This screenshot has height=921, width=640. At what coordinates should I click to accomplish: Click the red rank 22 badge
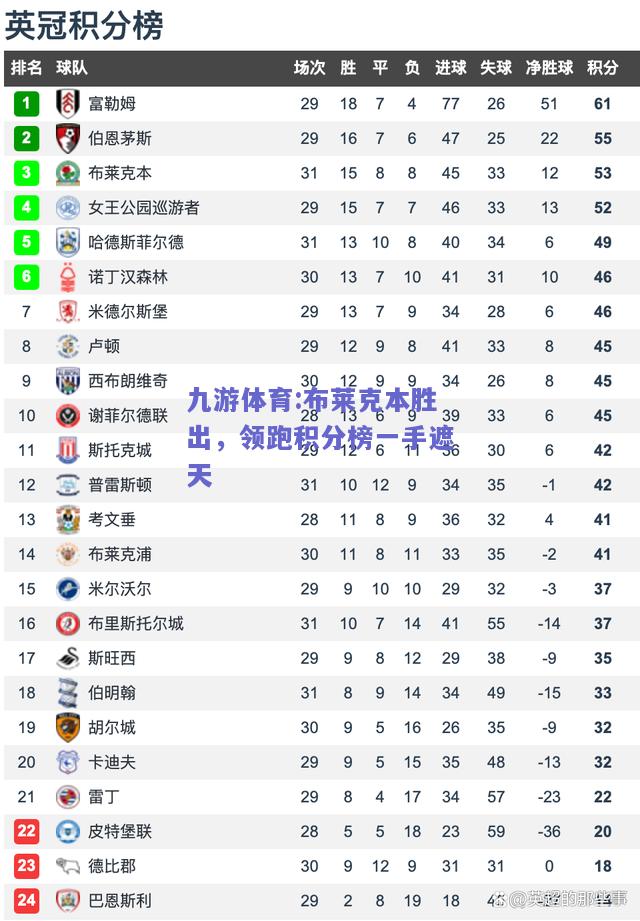[26, 831]
